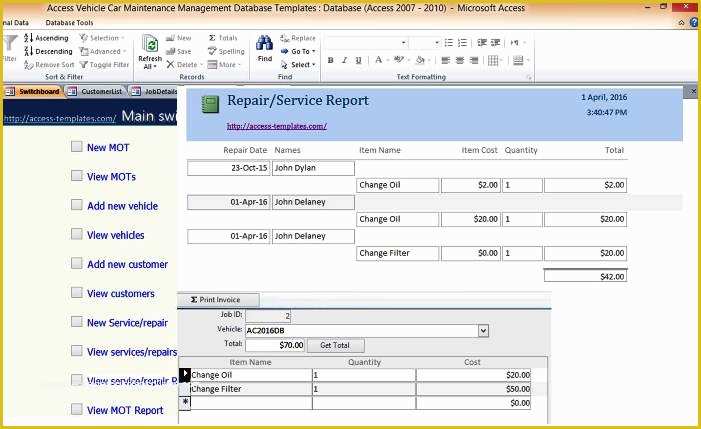
Task: Check the View customers box
Action: point(76,292)
